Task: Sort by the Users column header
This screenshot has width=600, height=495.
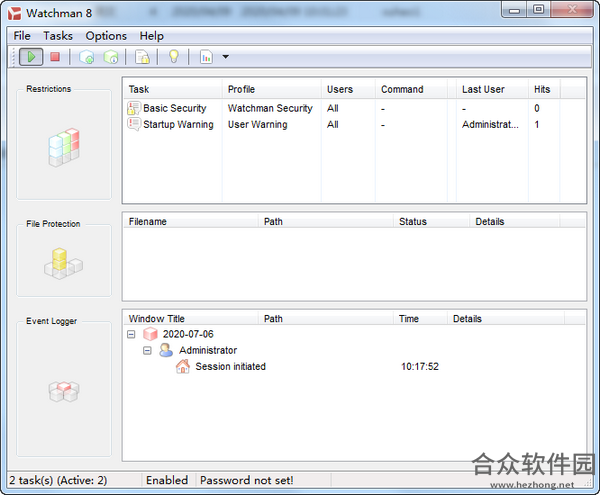Action: click(348, 89)
